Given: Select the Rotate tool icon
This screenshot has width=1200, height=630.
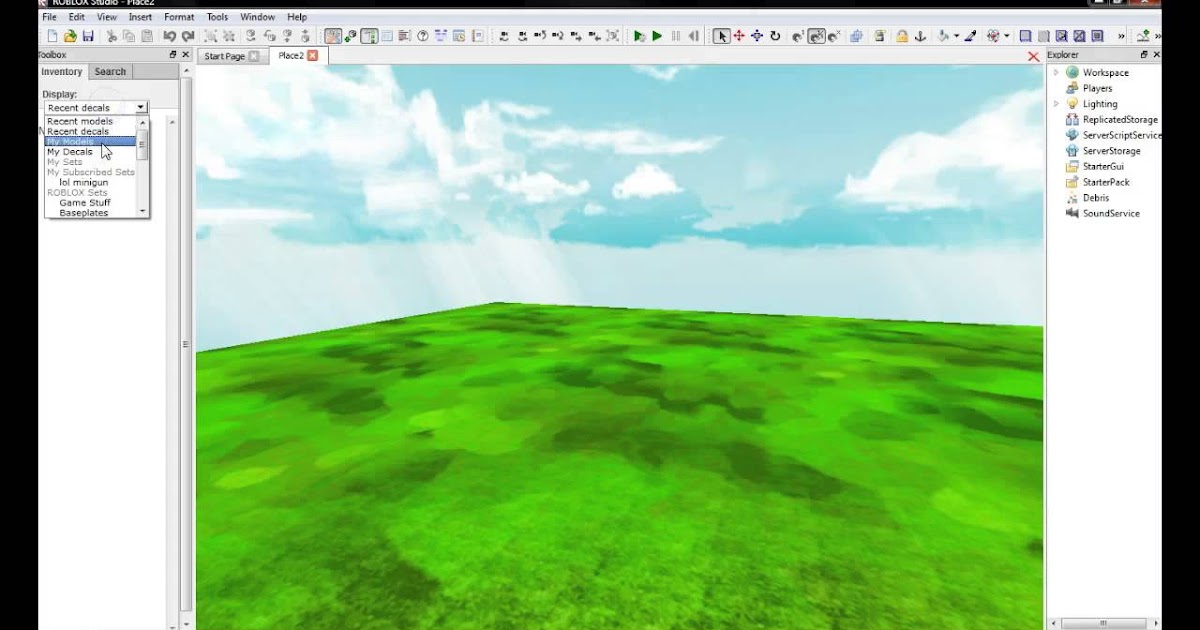Looking at the screenshot, I should click(x=775, y=36).
